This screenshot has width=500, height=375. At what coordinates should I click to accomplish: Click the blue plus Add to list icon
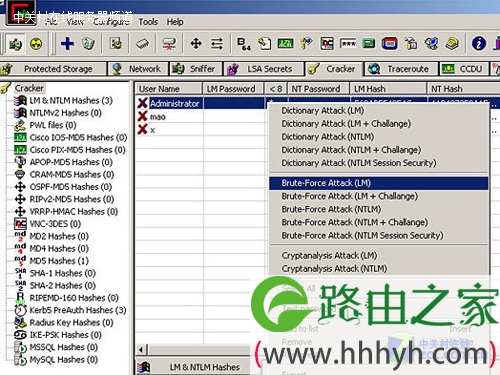tap(67, 43)
